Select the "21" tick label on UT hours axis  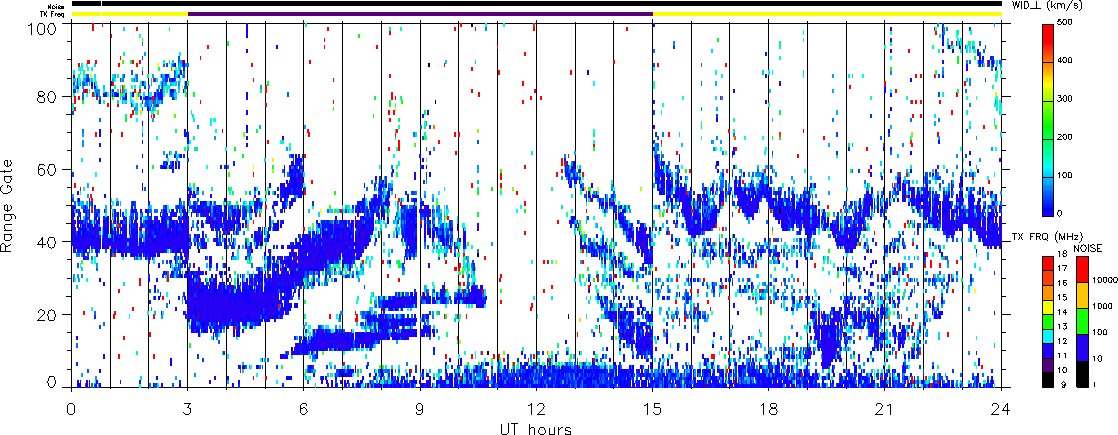[885, 408]
